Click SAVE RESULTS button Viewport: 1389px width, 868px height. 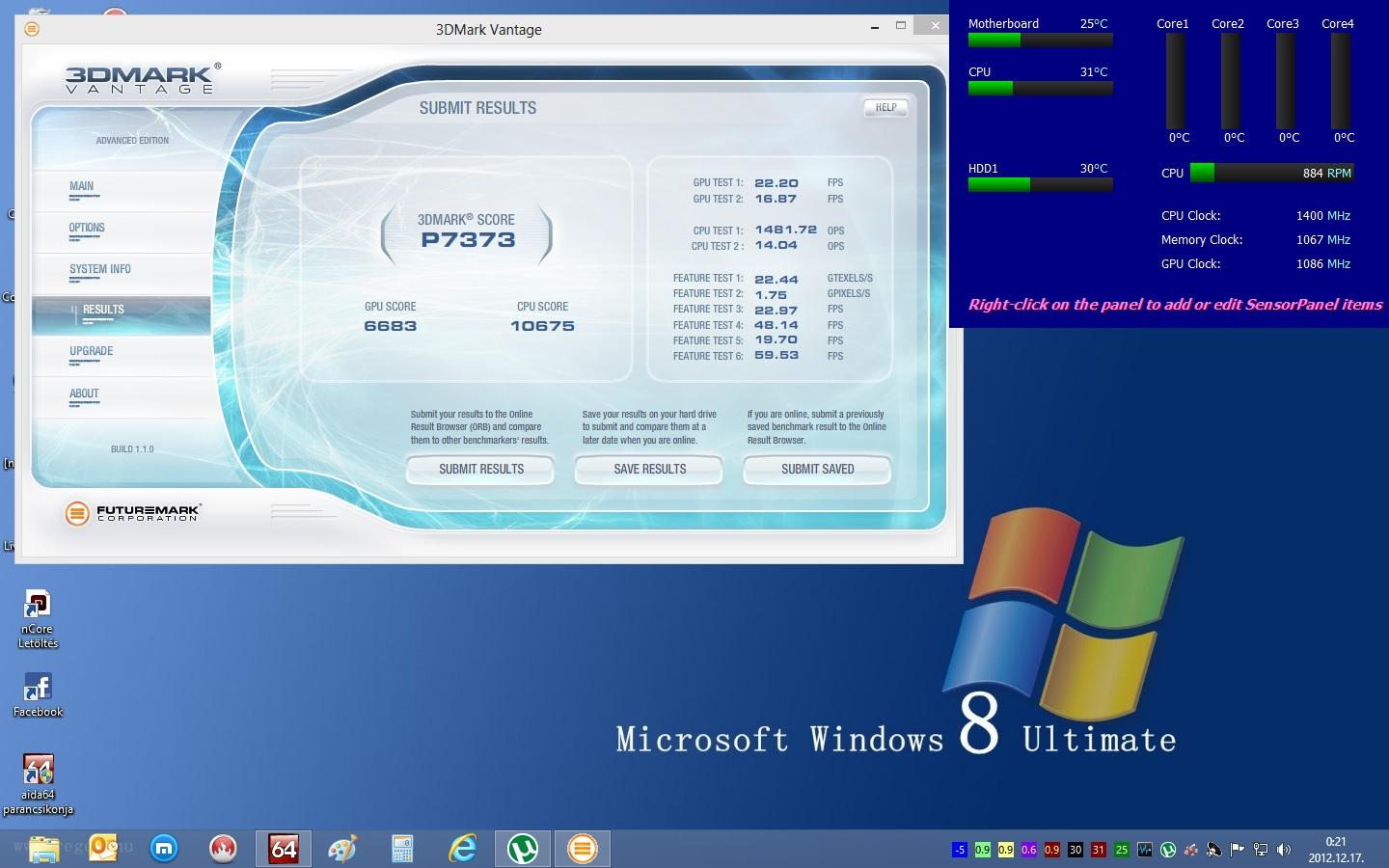click(649, 470)
